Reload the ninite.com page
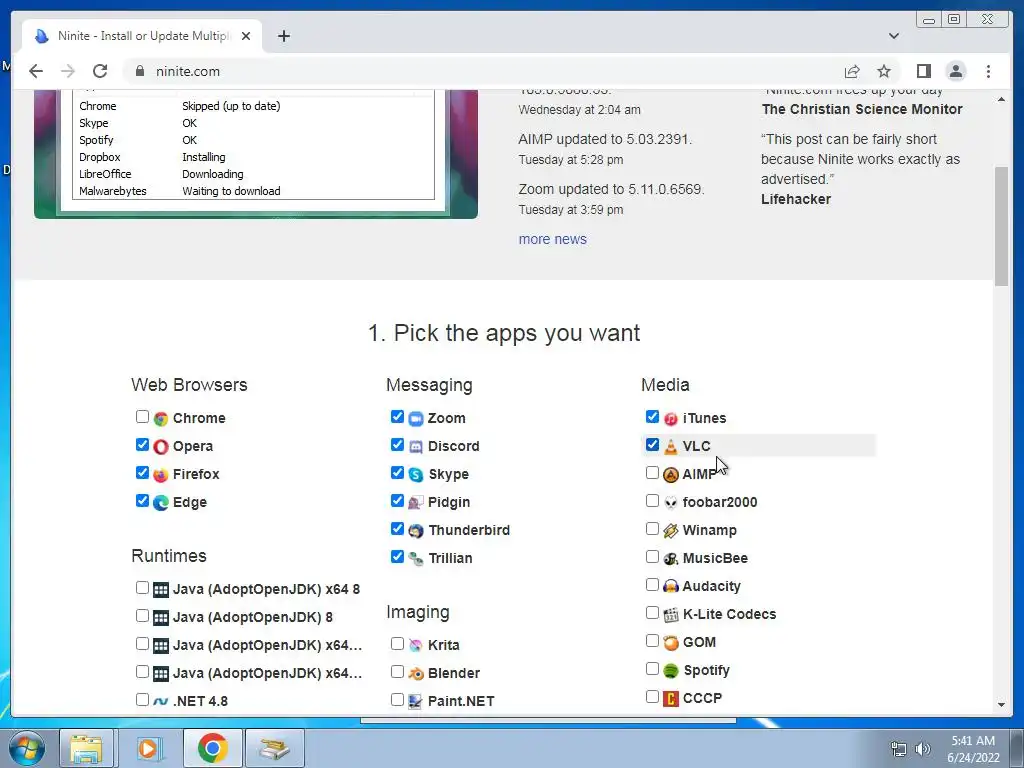Image resolution: width=1024 pixels, height=768 pixels. [100, 71]
